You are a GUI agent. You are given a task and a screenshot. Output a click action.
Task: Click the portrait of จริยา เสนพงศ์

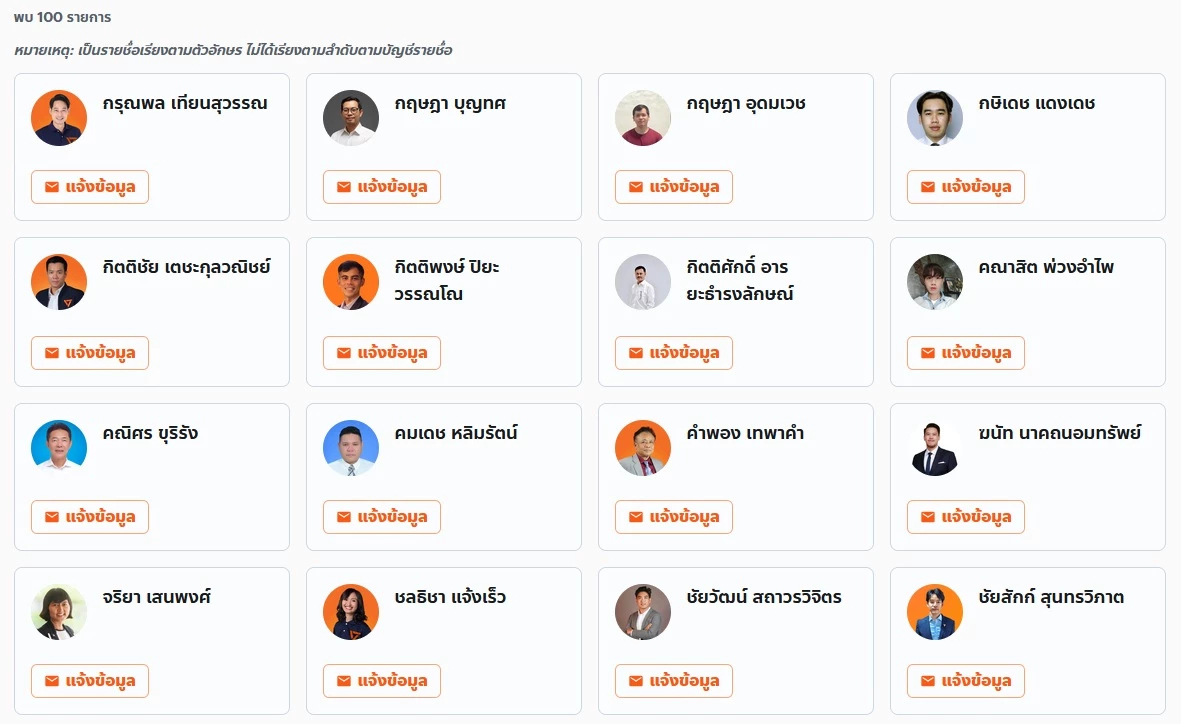(x=59, y=612)
